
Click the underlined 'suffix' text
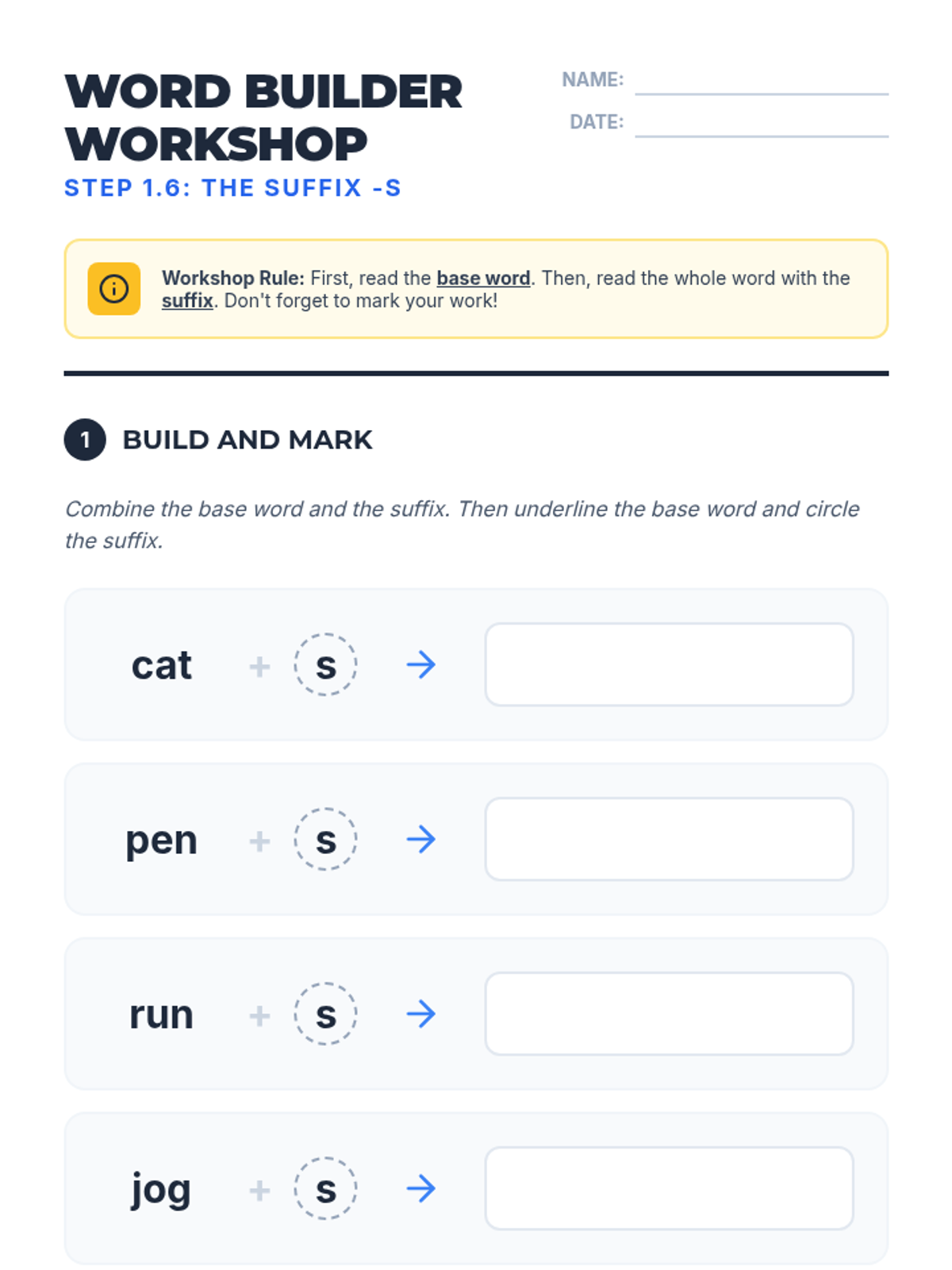click(x=187, y=301)
